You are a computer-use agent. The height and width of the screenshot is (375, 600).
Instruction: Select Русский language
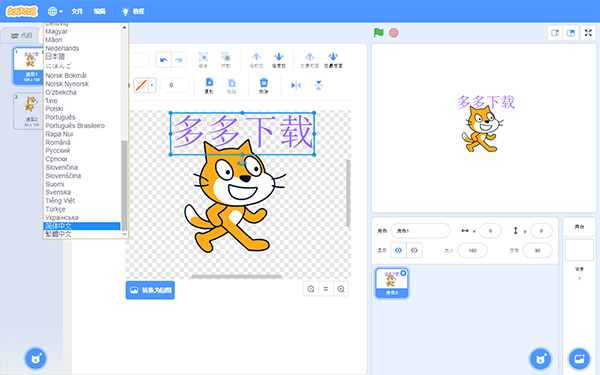(x=58, y=150)
